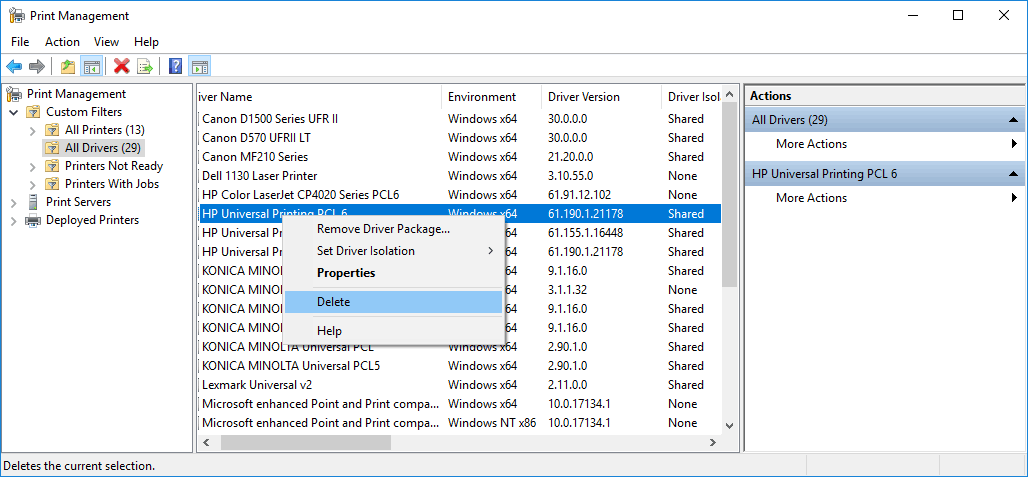Choose Help in the context menu

click(393, 331)
